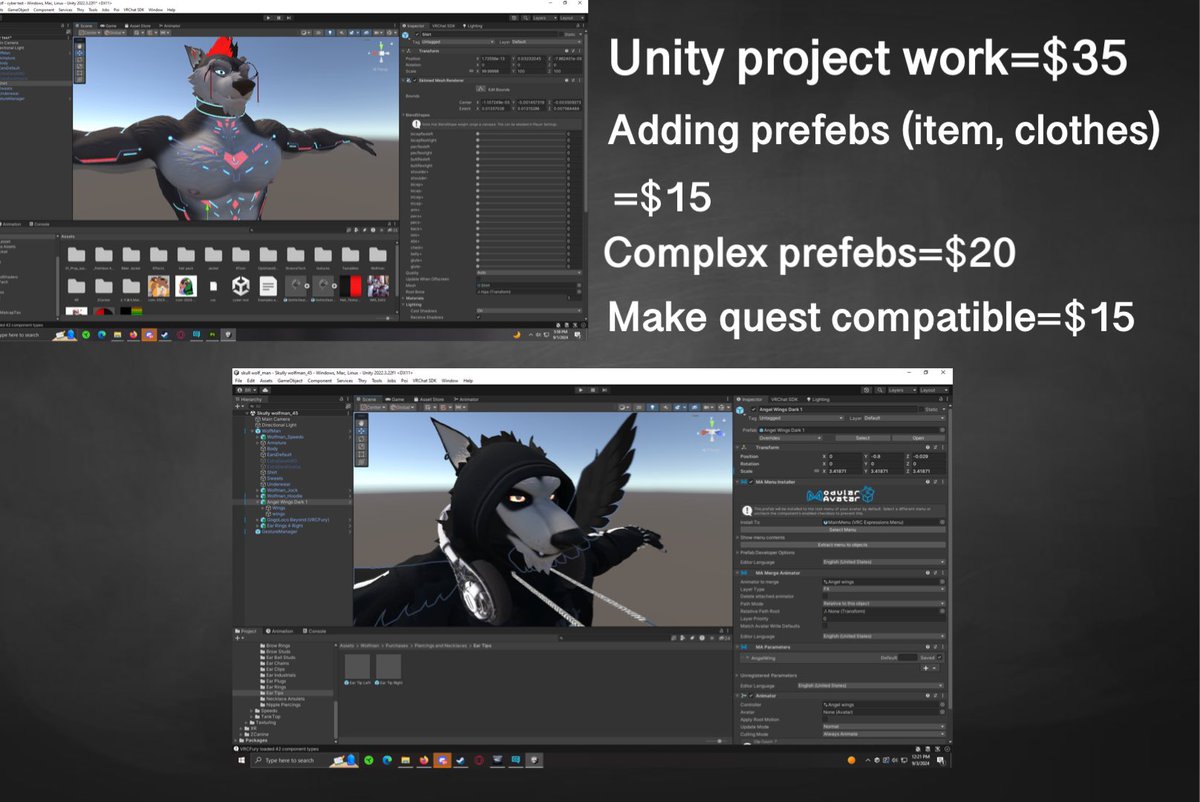Open the Layer Type dropdown showing FX
This screenshot has height=802, width=1200.
[x=884, y=589]
